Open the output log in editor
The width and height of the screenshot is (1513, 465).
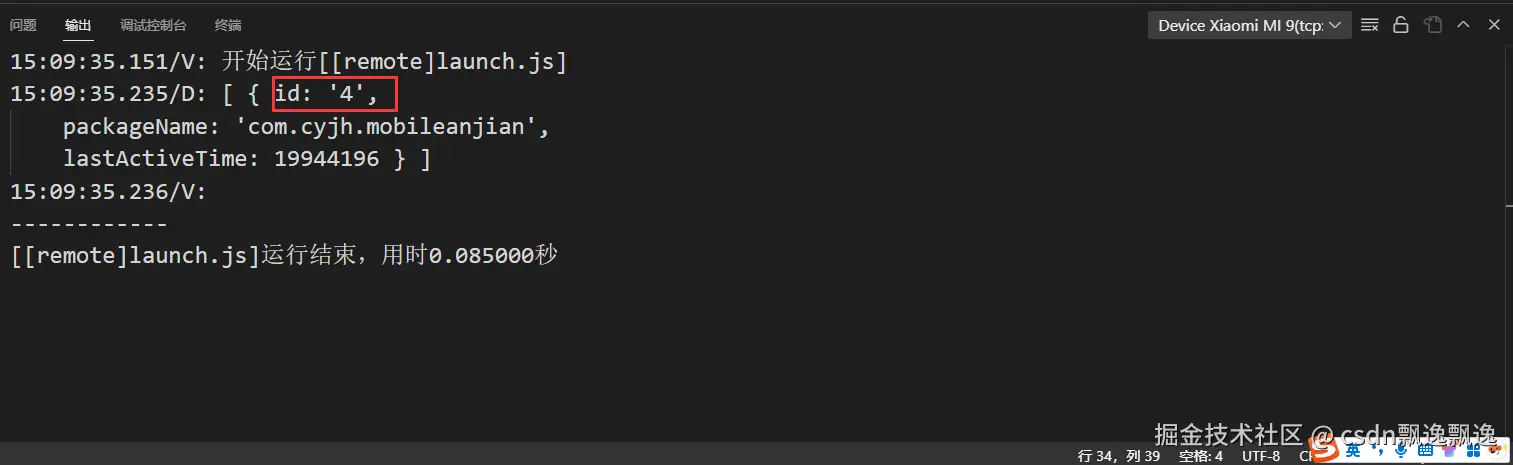[1433, 25]
